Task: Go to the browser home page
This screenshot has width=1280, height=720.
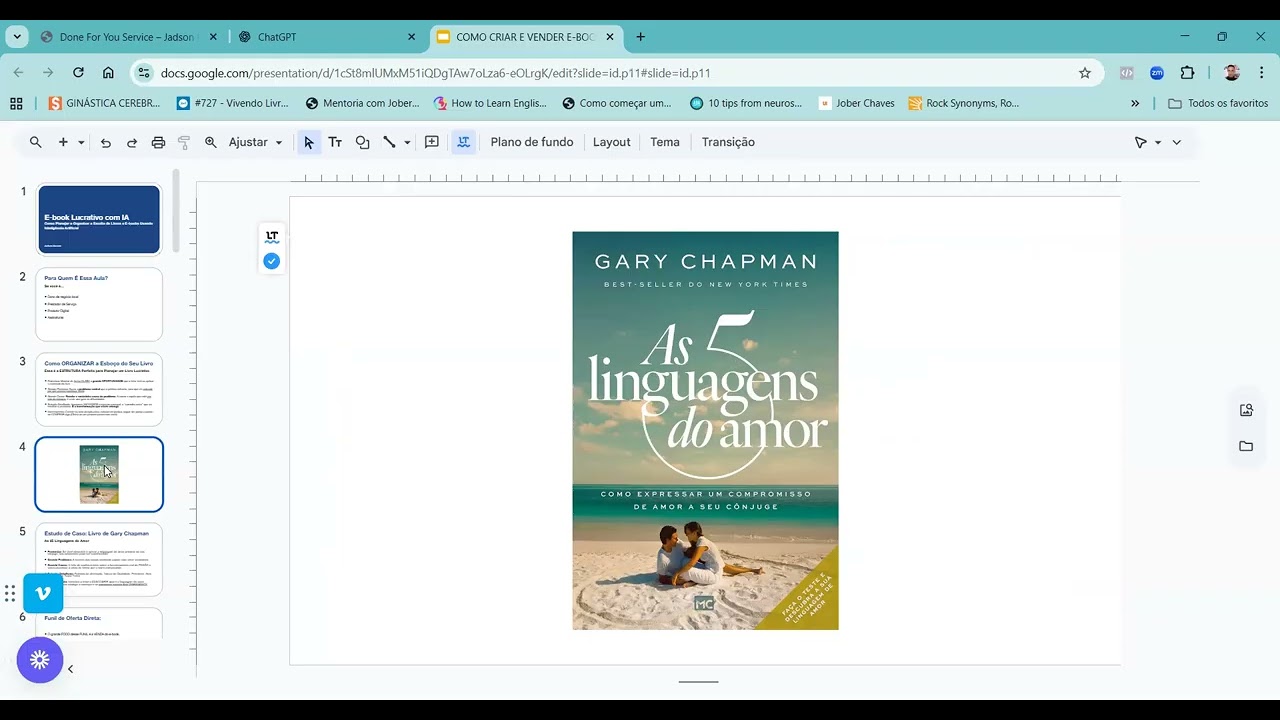Action: click(x=108, y=73)
